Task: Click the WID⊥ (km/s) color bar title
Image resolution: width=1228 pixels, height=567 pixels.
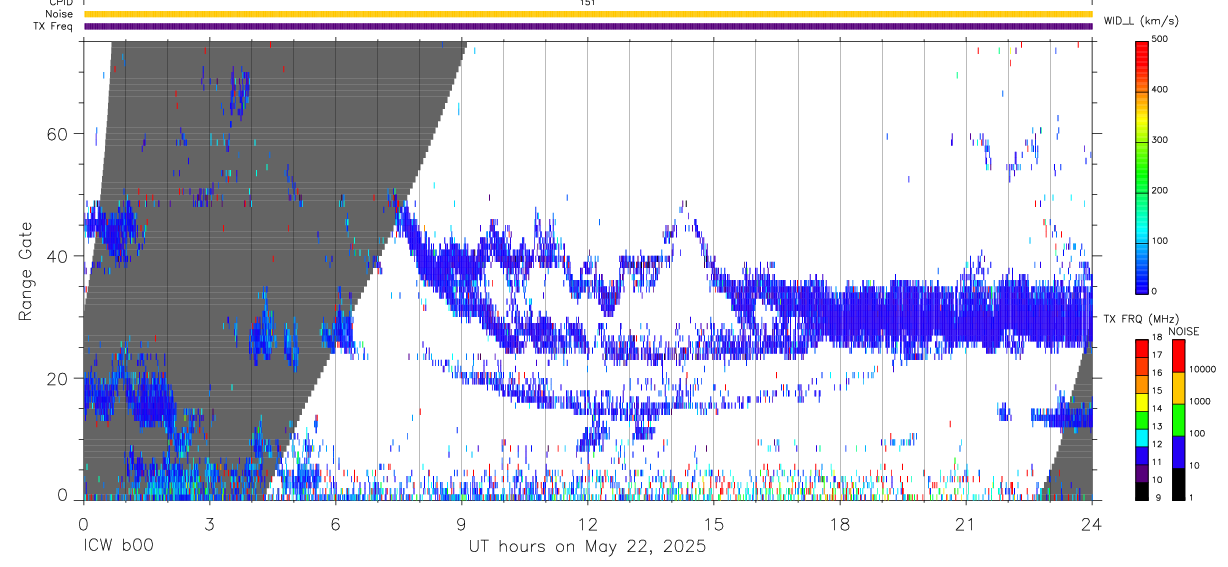Action: pyautogui.click(x=1141, y=20)
